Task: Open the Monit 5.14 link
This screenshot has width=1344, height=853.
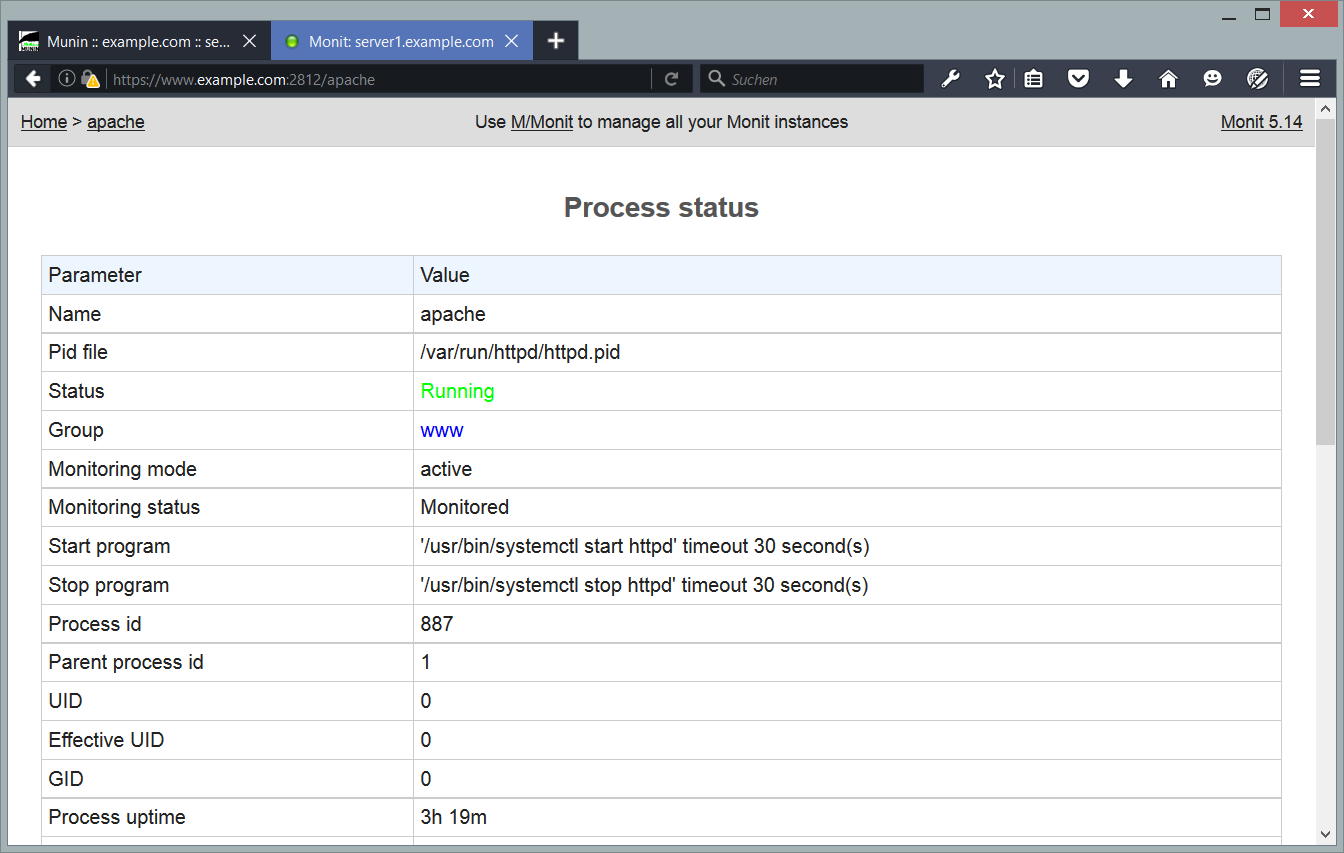Action: 1262,122
